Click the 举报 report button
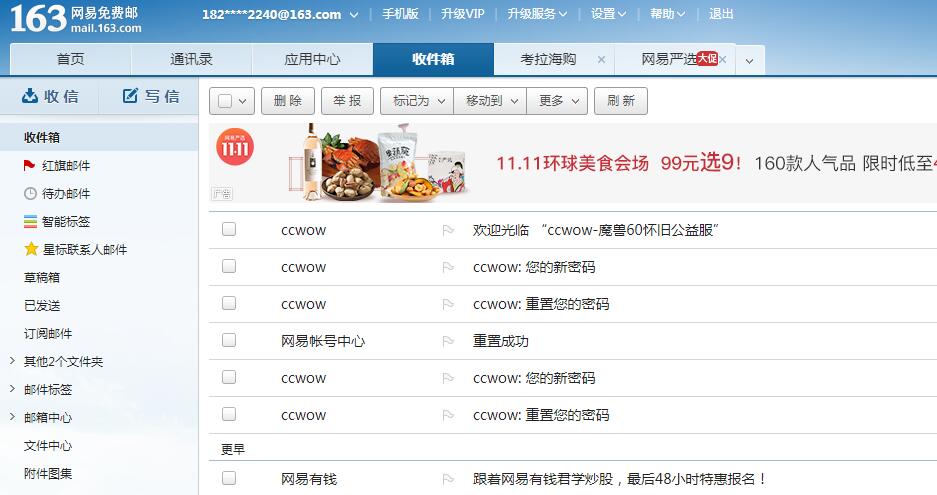The height and width of the screenshot is (495, 937). pyautogui.click(x=347, y=100)
